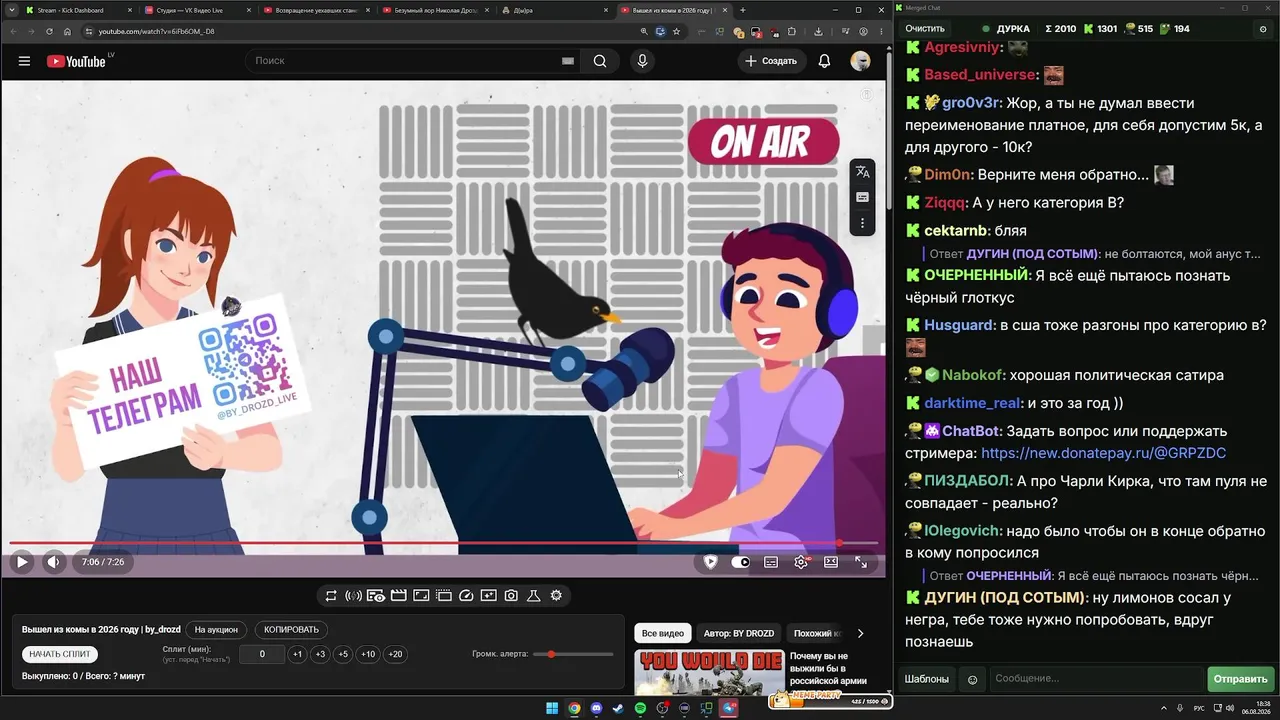Bookmark this page with the star

677,31
